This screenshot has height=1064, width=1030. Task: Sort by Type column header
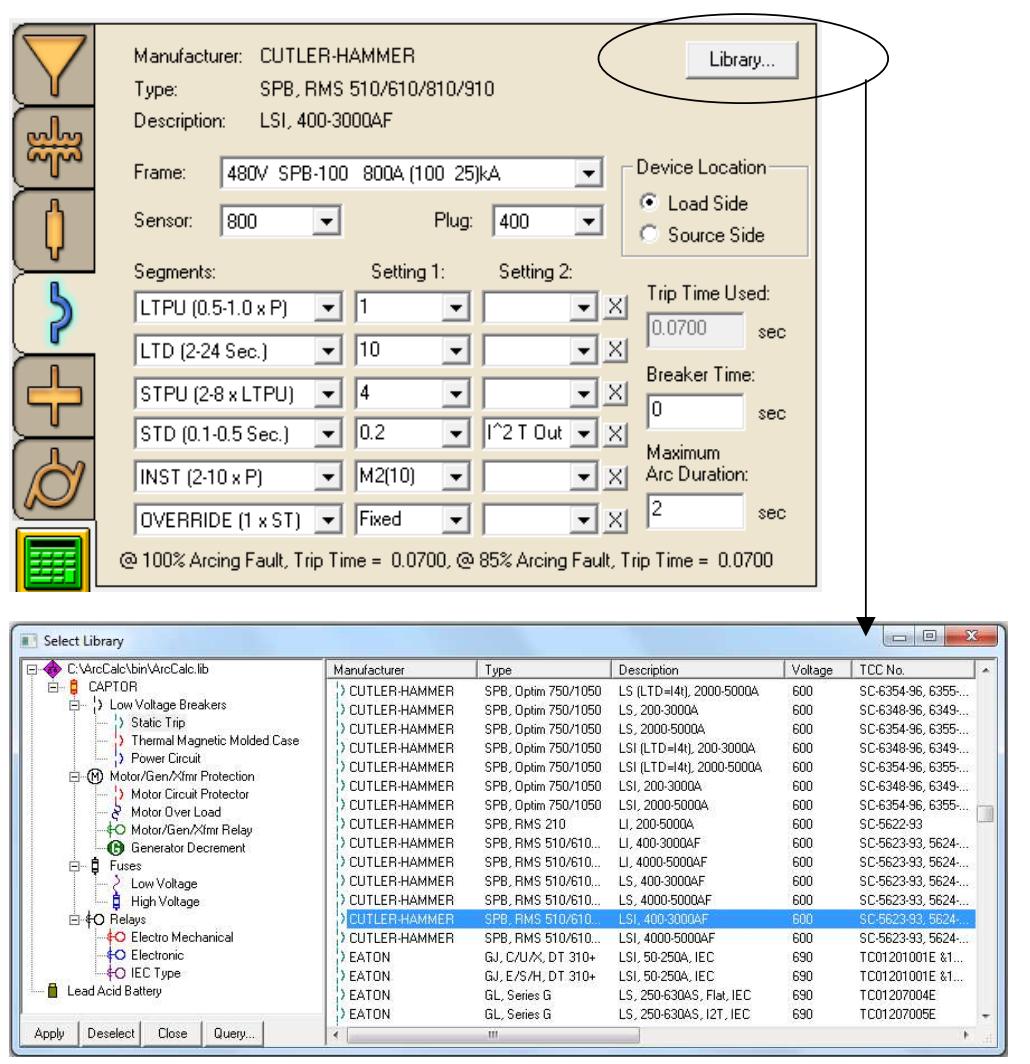[543, 670]
